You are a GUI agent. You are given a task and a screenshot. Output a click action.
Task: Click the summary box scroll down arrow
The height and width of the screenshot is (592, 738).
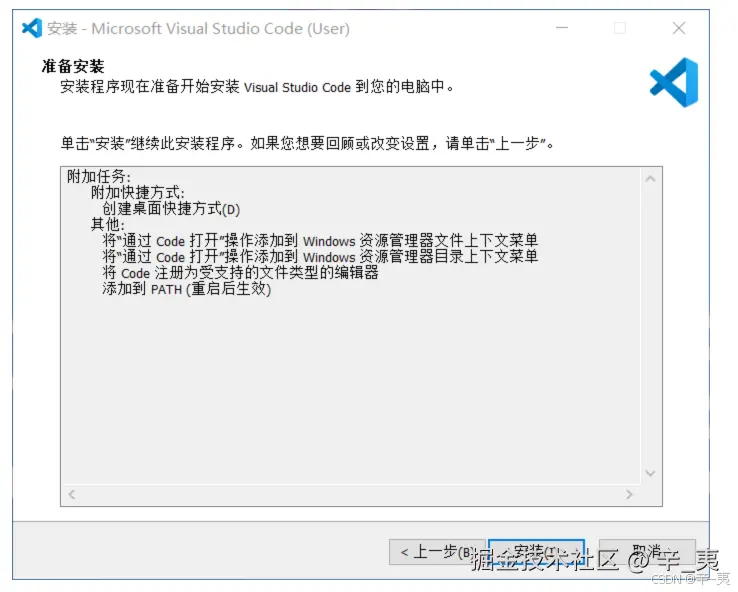[x=650, y=473]
